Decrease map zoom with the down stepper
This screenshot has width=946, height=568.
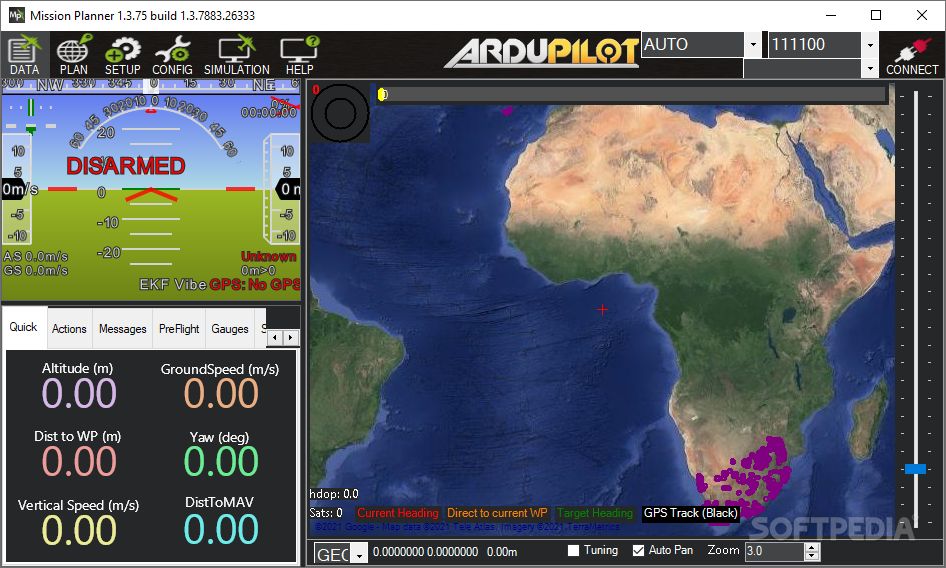point(812,556)
